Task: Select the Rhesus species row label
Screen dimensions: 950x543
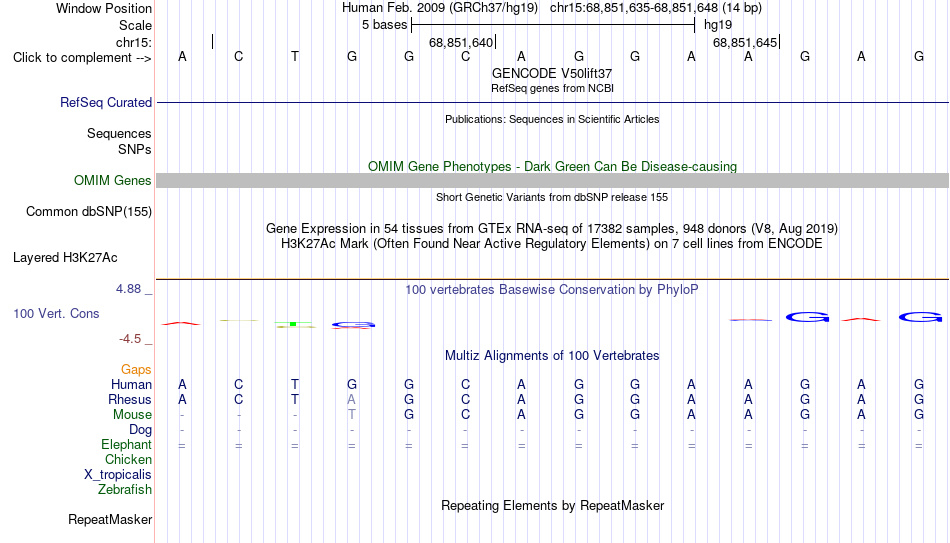Action: click(x=130, y=399)
